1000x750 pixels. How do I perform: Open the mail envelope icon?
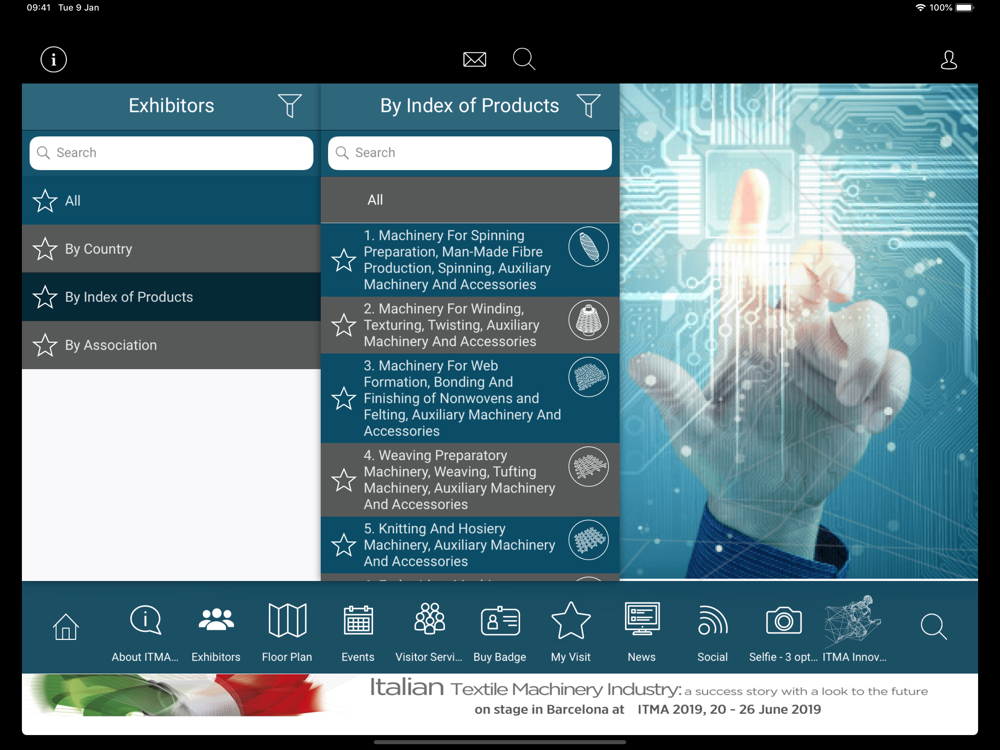[474, 59]
